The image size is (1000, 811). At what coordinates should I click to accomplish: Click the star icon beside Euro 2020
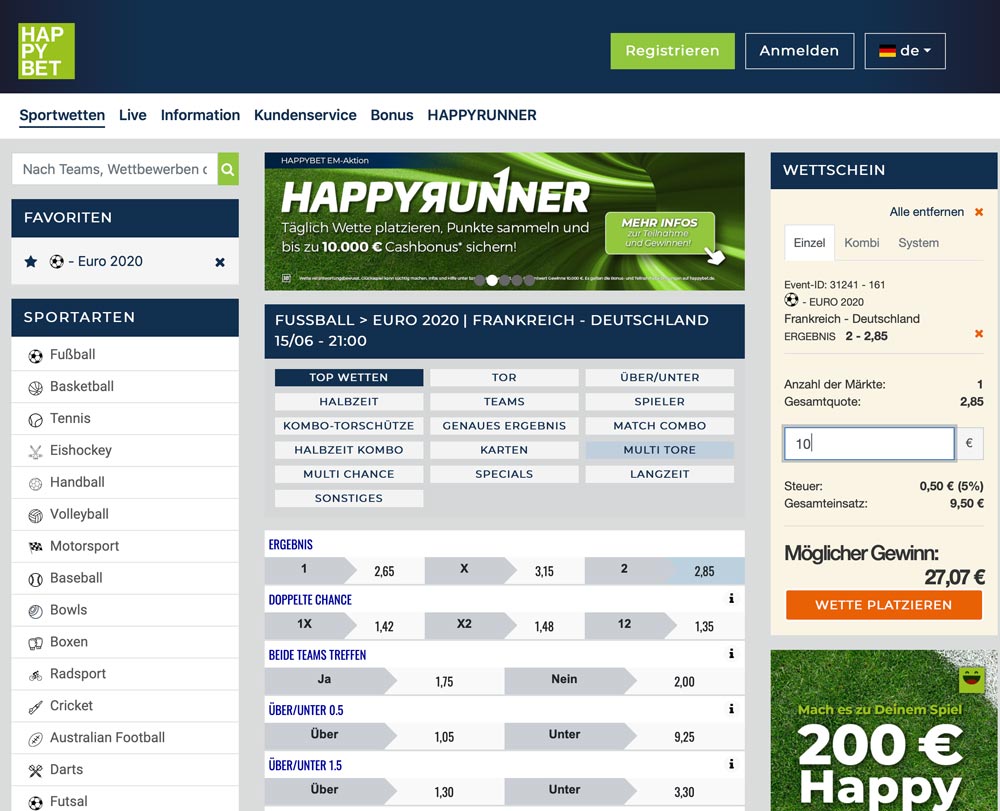[31, 261]
